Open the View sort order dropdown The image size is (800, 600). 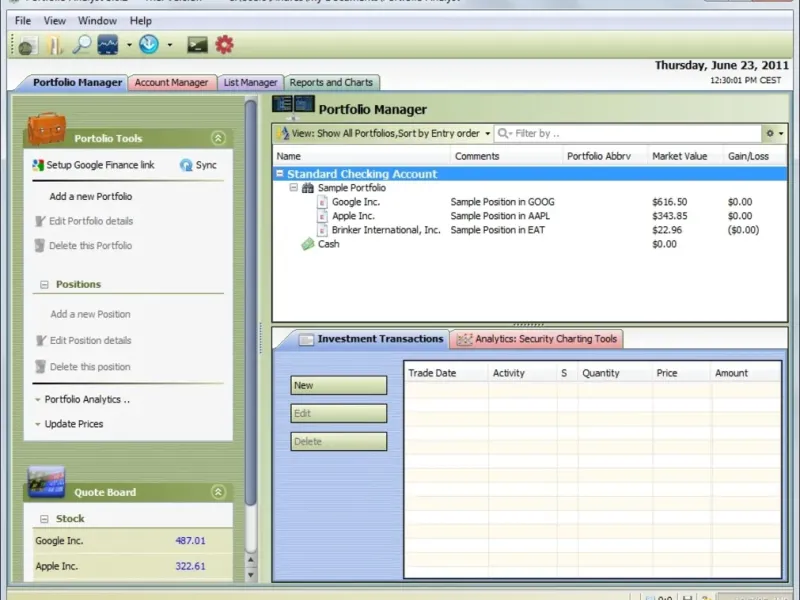[x=384, y=134]
